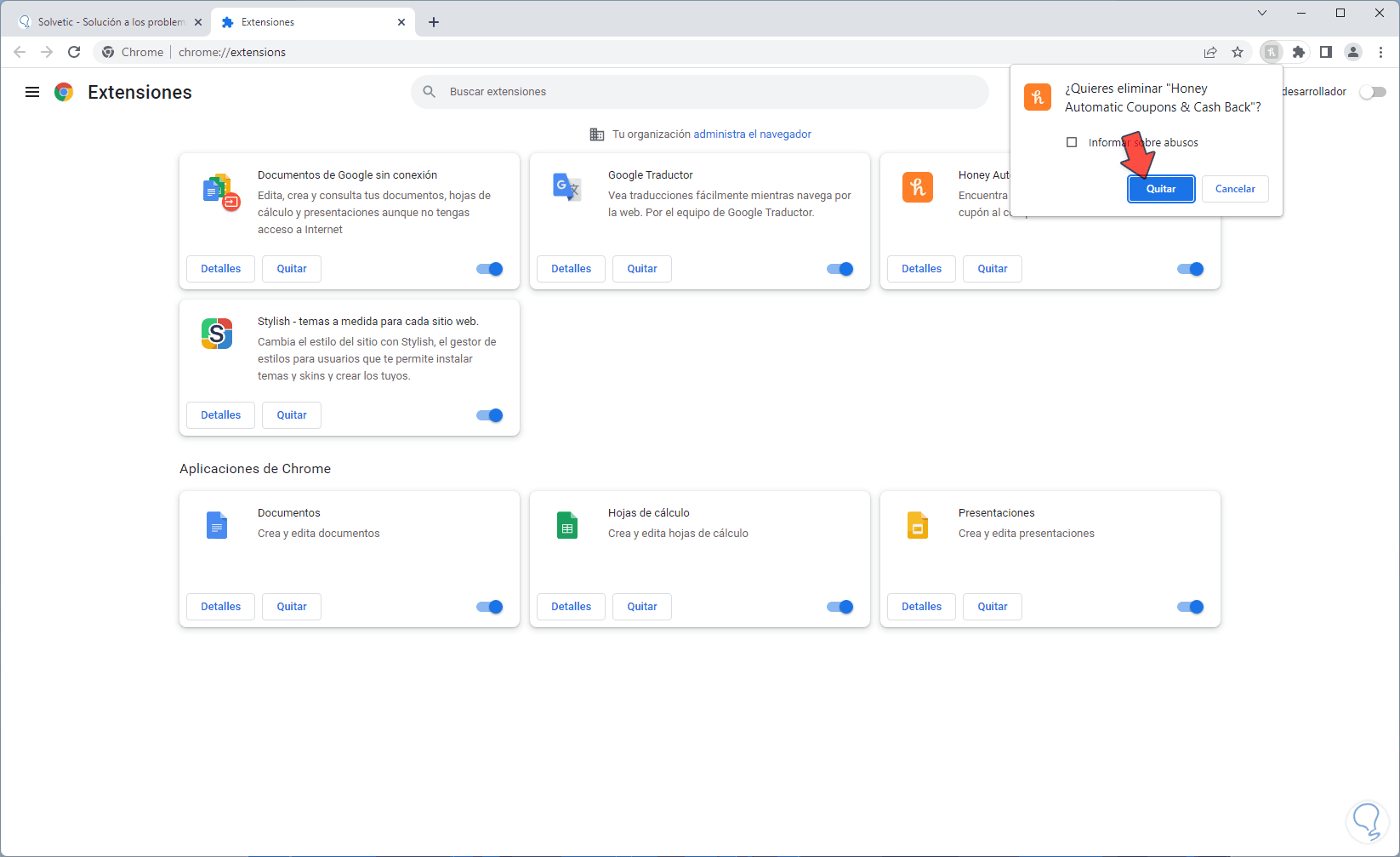The image size is (1400, 857).
Task: Click the Honey extension card icon
Action: pyautogui.click(x=918, y=187)
